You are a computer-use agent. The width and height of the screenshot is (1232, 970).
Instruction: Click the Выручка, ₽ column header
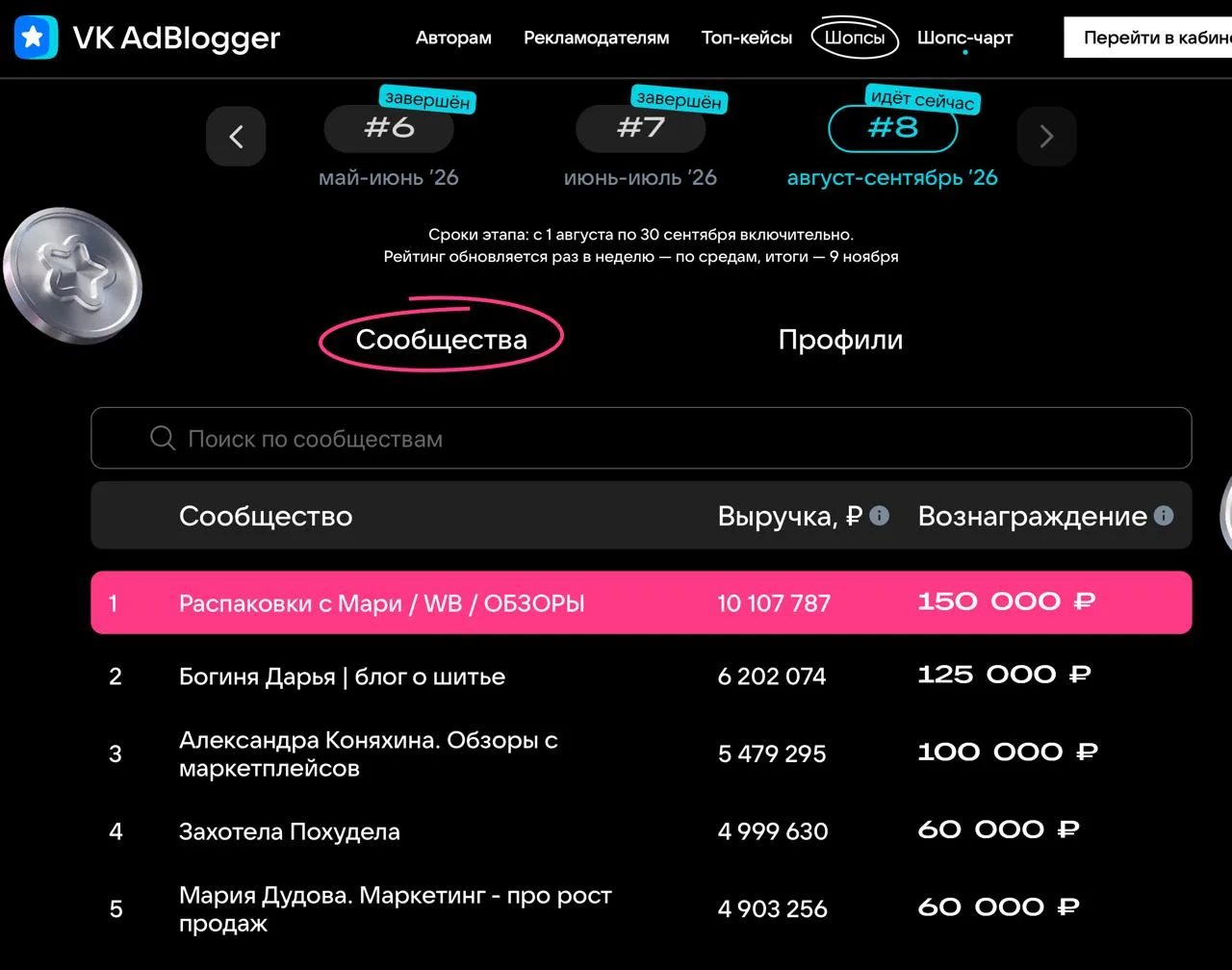tap(789, 516)
